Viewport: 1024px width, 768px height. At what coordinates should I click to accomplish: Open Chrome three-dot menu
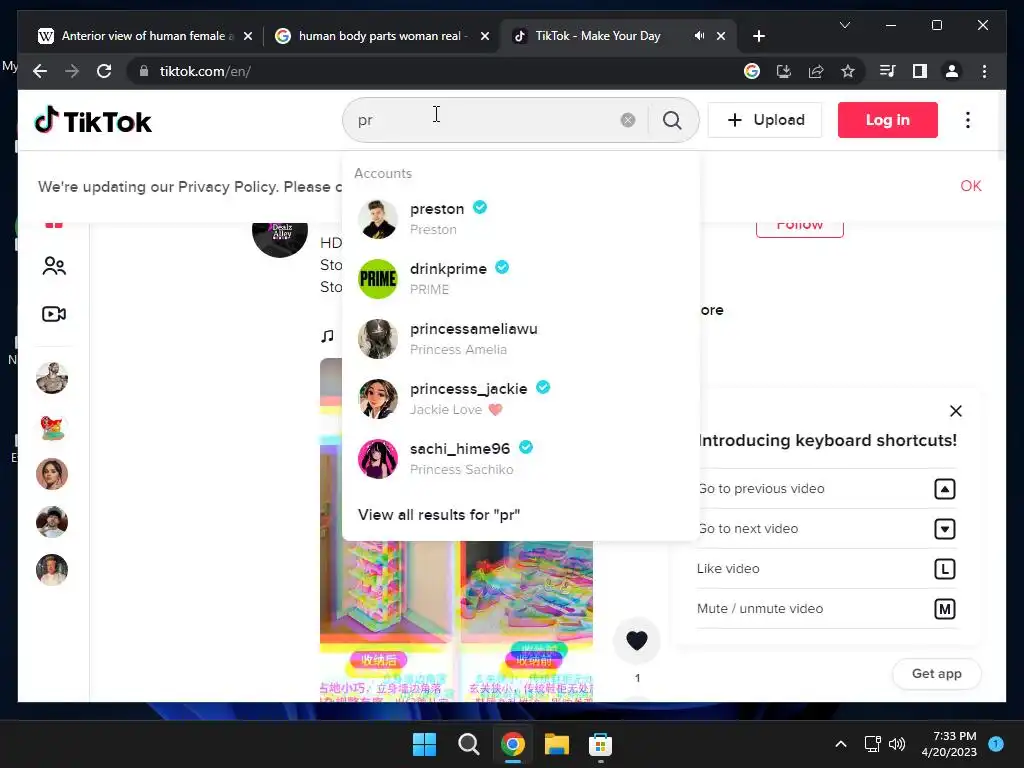[x=984, y=71]
